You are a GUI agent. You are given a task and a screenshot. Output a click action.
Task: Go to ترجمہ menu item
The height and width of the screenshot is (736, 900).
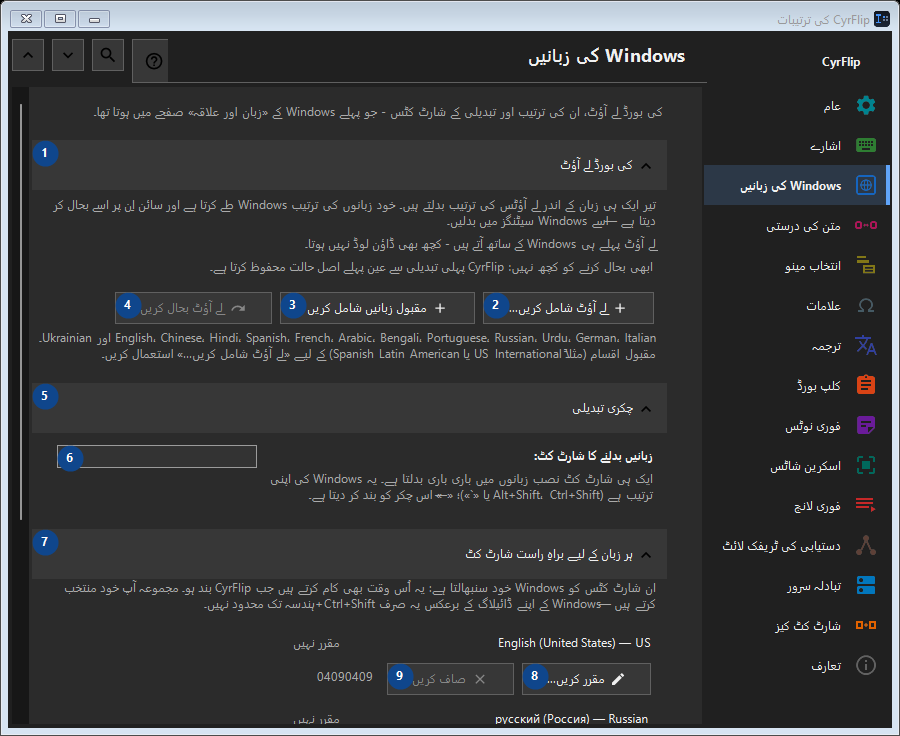tap(795, 345)
